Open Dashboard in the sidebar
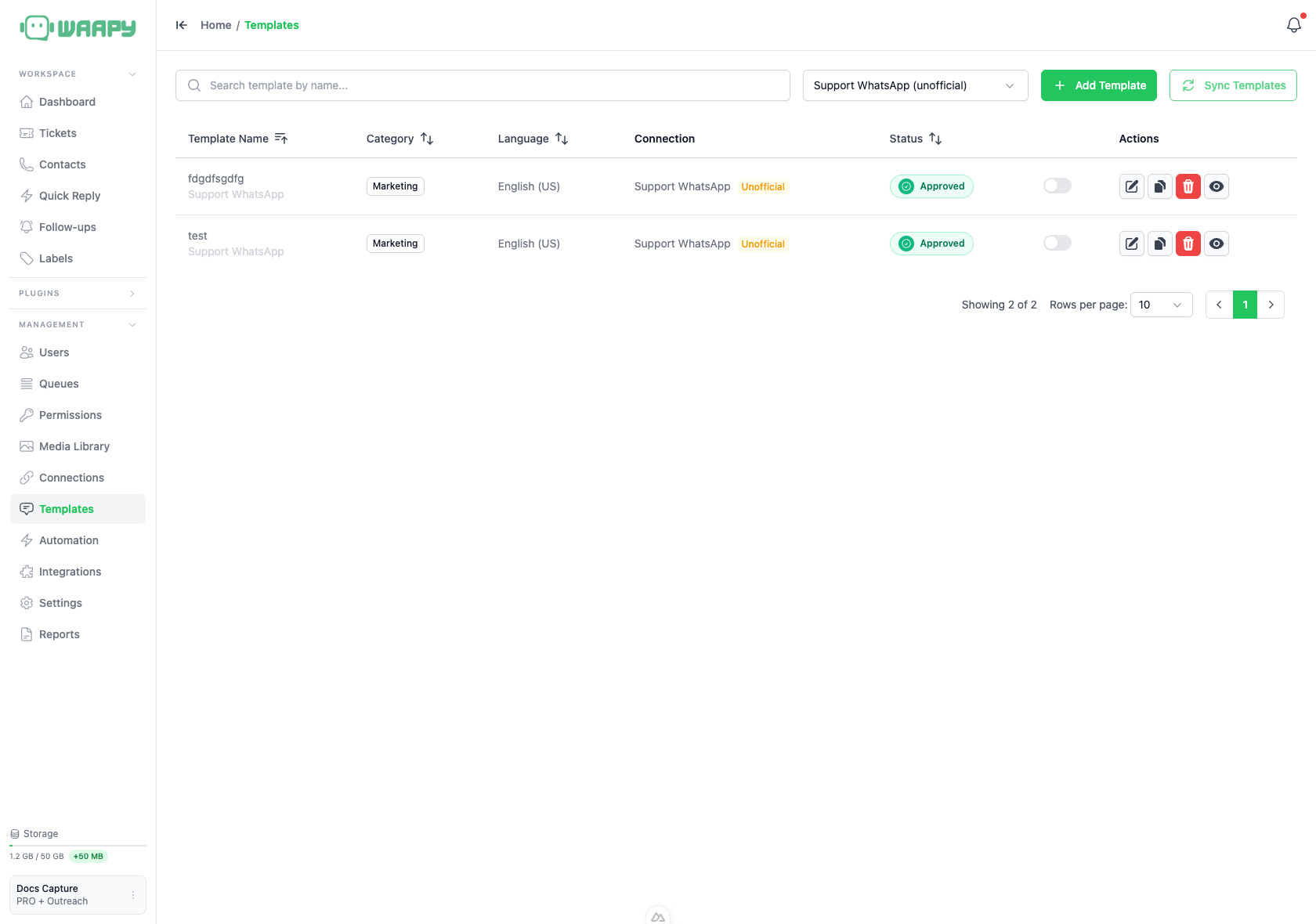Viewport: 1316px width, 924px height. [x=78, y=102]
